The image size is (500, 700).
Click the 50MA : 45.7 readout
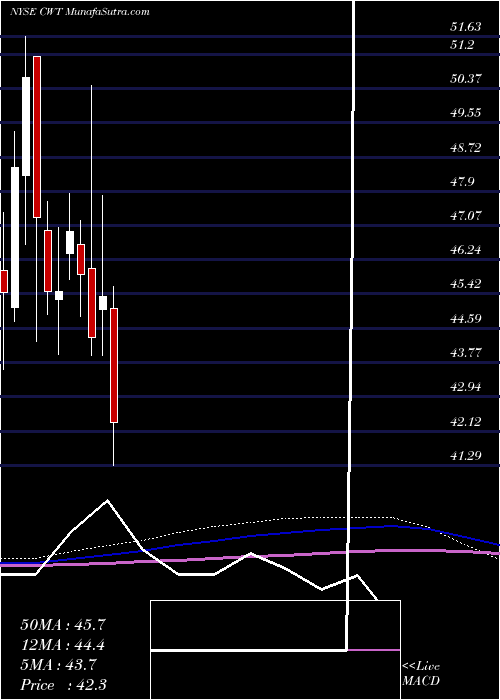63,625
